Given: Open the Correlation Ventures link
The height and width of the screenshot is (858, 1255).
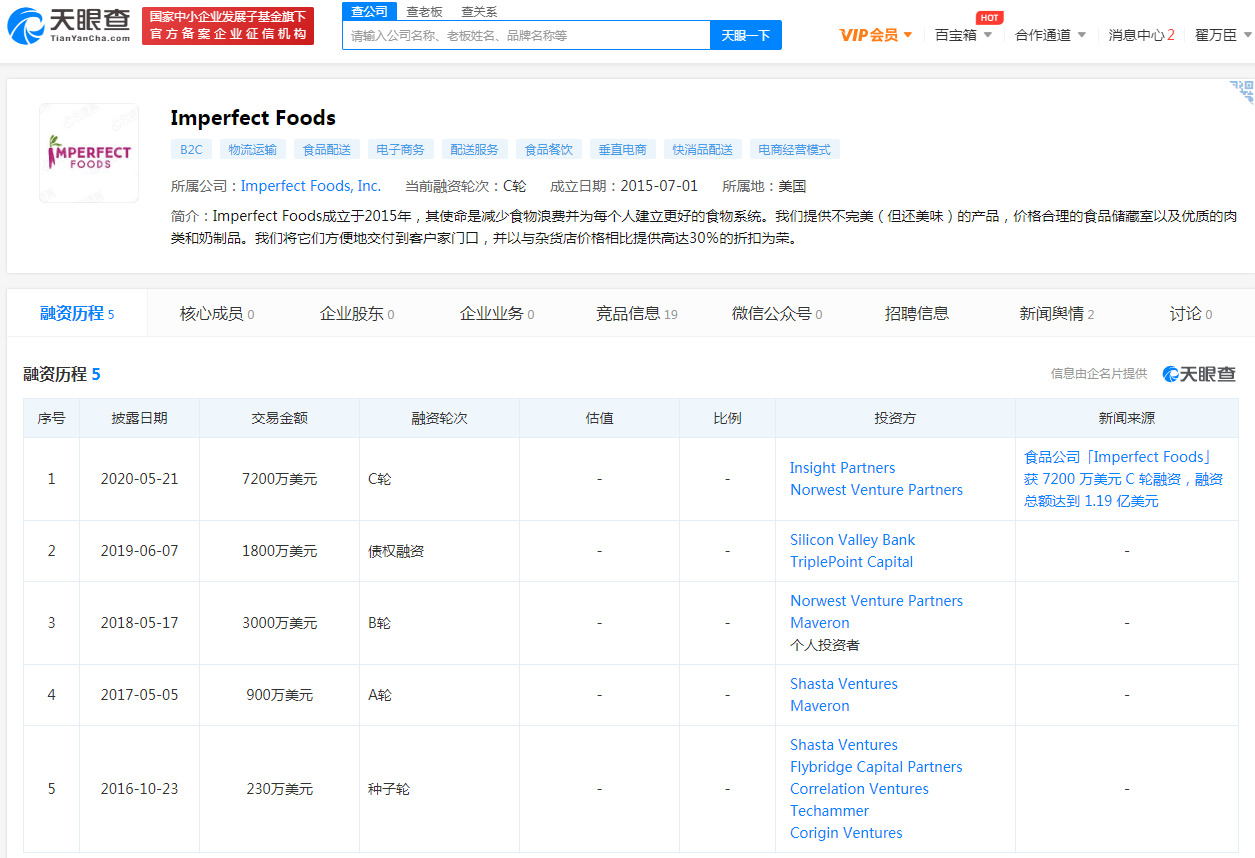Looking at the screenshot, I should pyautogui.click(x=859, y=789).
